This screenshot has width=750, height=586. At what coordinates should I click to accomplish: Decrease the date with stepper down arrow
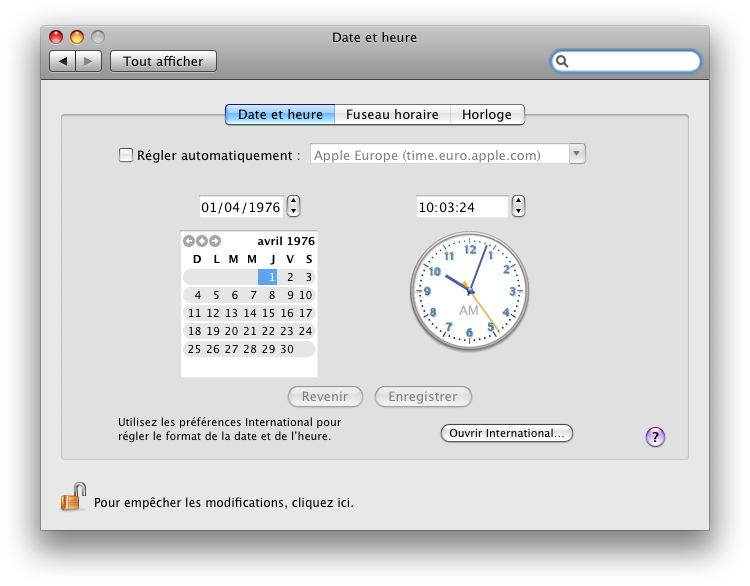(x=294, y=211)
